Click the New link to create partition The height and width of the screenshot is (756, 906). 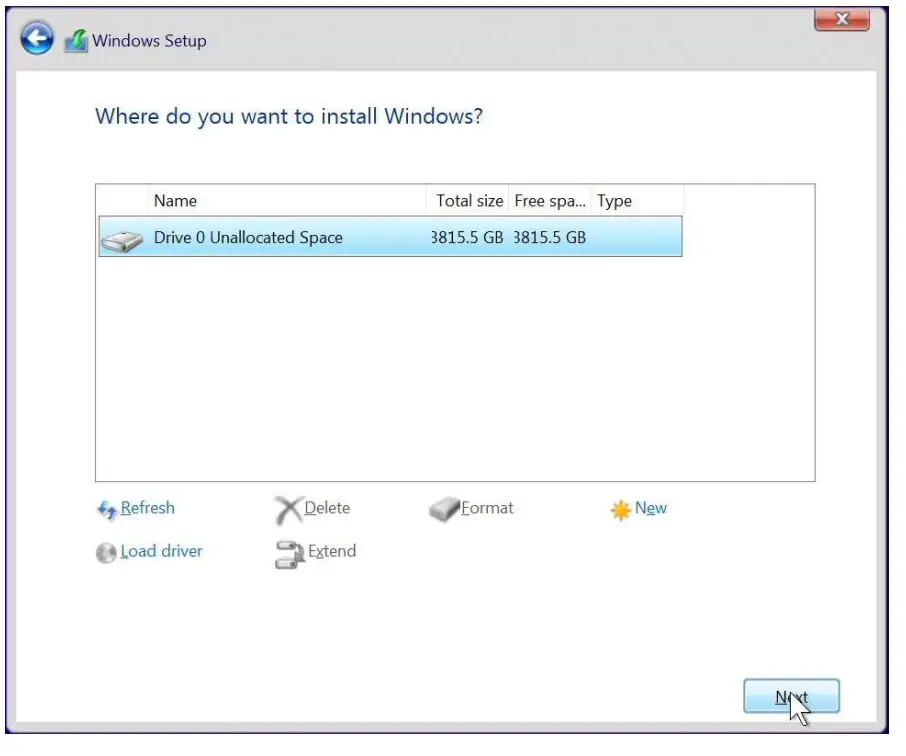tap(651, 508)
